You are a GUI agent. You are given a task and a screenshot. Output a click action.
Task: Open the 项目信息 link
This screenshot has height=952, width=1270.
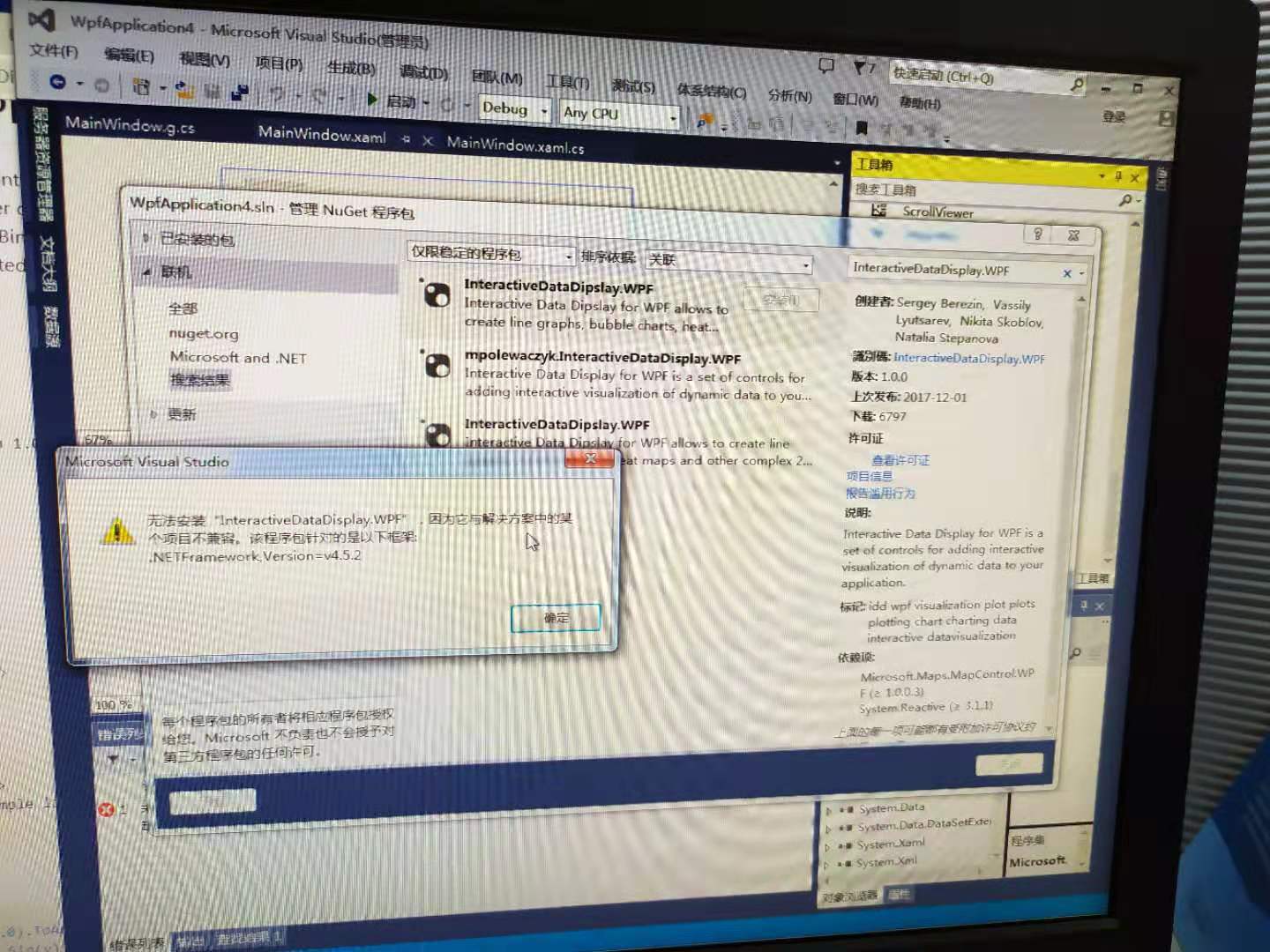coord(869,476)
